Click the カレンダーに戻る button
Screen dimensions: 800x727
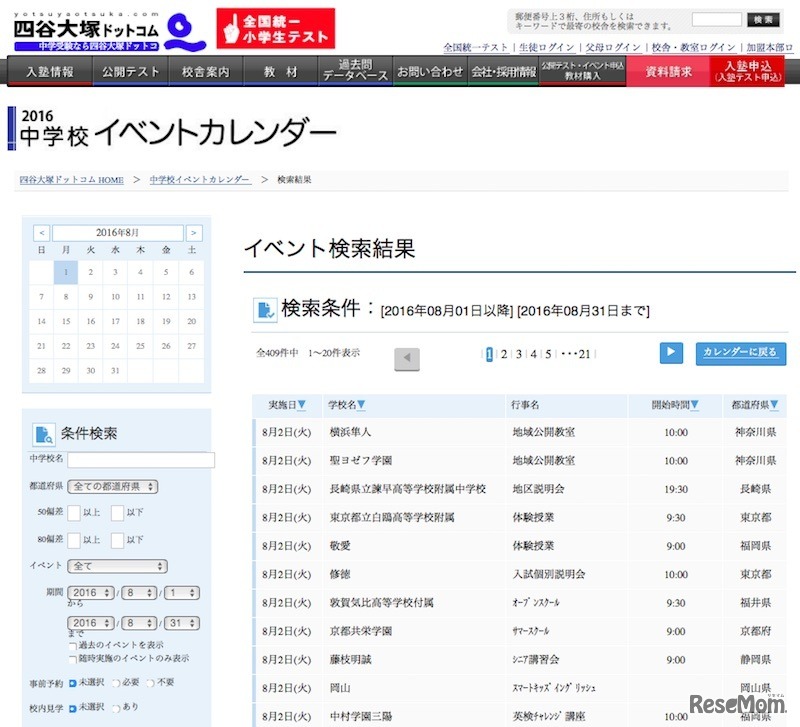(x=740, y=353)
